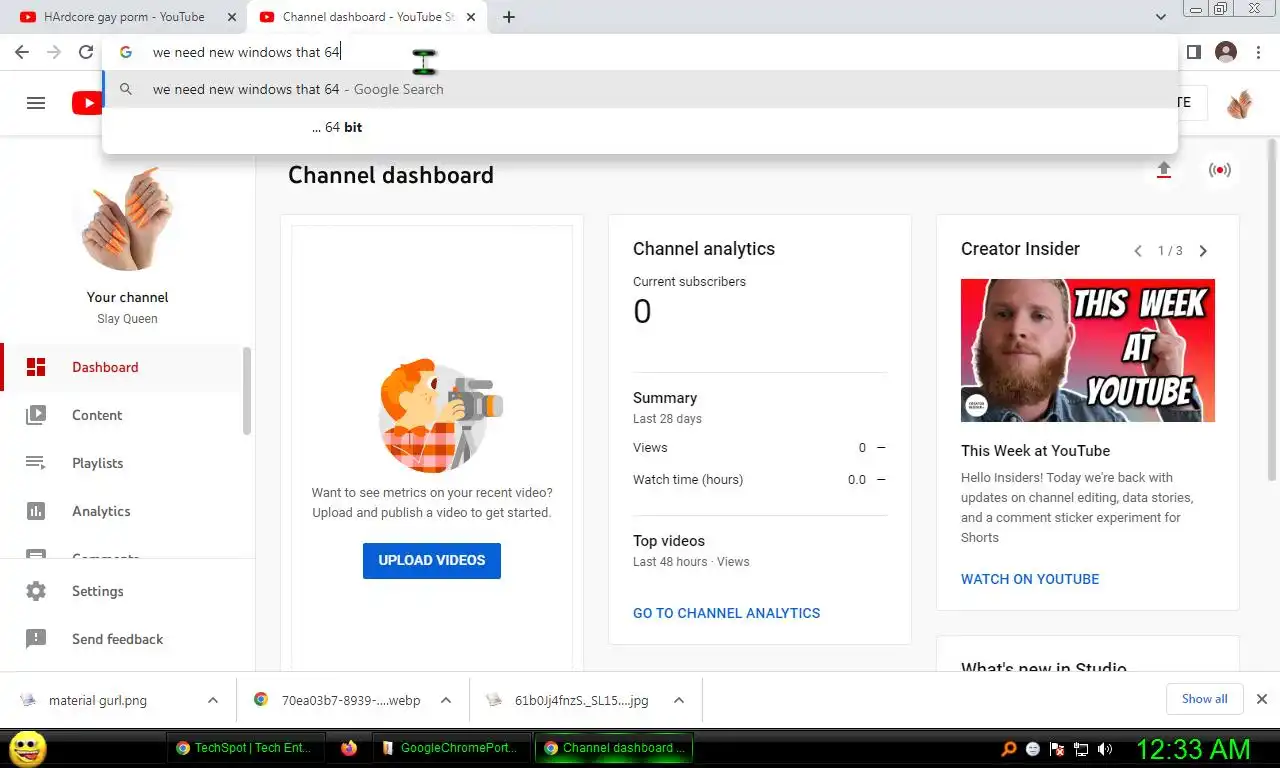Pick the Google Search suggestion row
The image size is (1280, 768).
[x=640, y=89]
